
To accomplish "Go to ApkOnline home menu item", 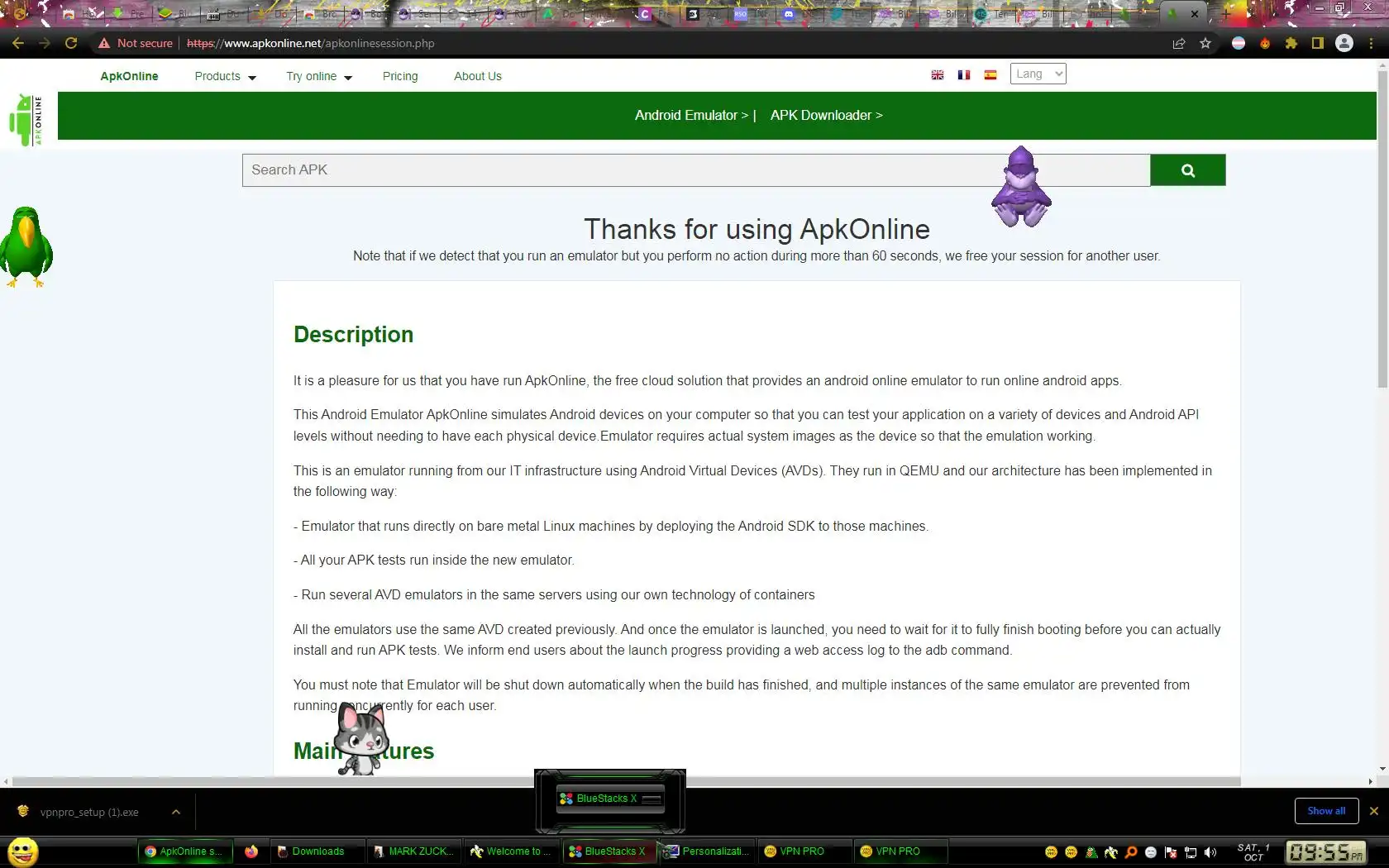I will (x=129, y=76).
